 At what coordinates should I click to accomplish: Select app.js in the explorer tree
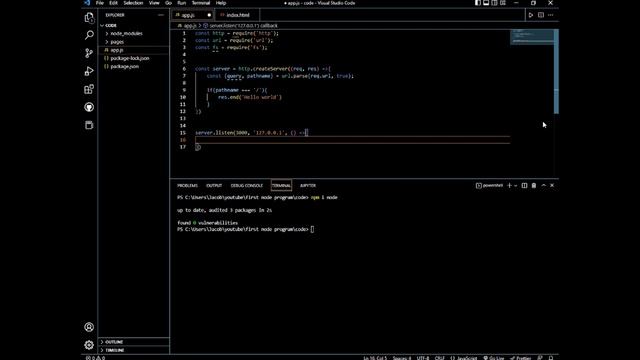(133, 50)
